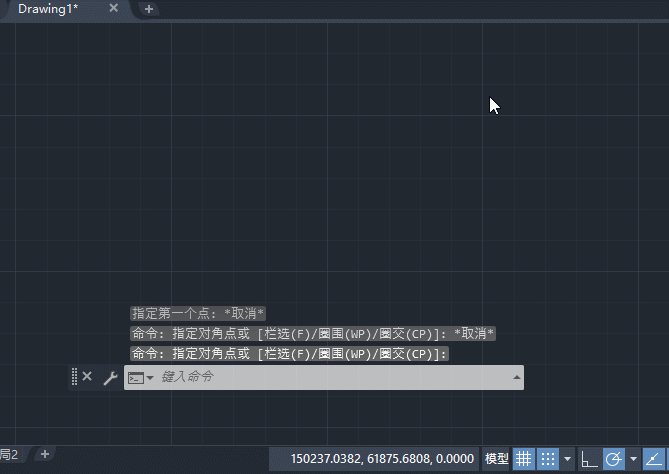The image size is (669, 474).
Task: Expand the command line history arrow
Action: 516,377
